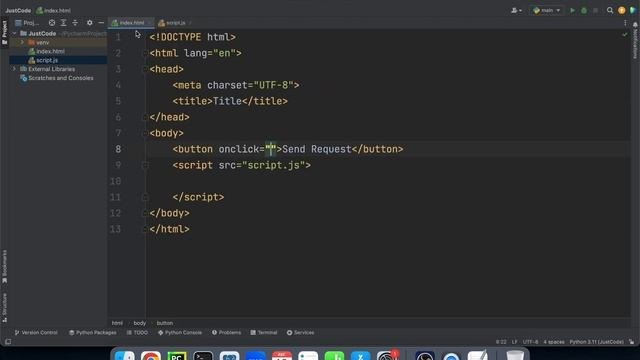The height and width of the screenshot is (360, 640).
Task: Click the html breadcrumb
Action: pyautogui.click(x=117, y=323)
